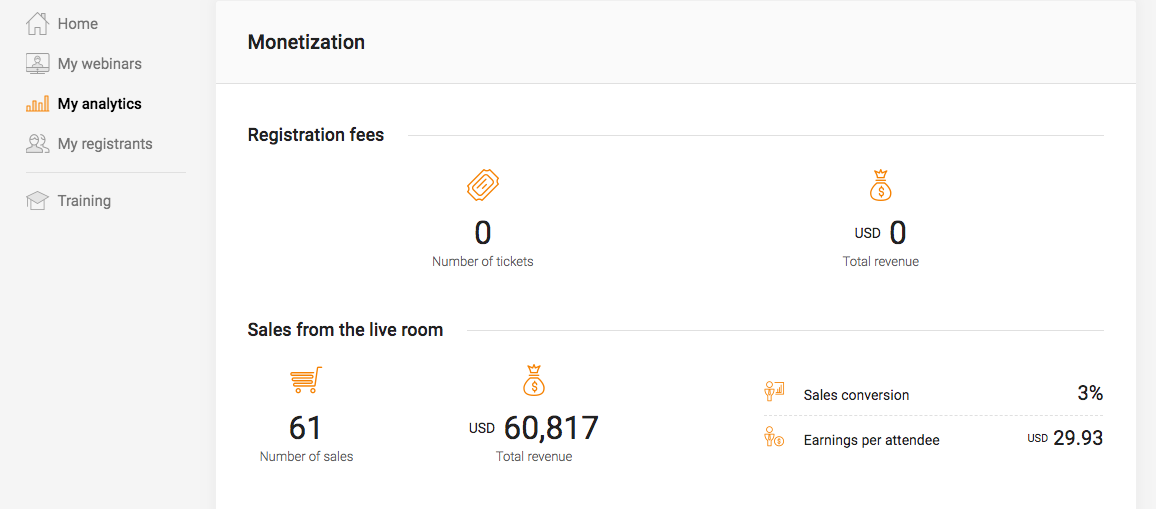The height and width of the screenshot is (509, 1156).
Task: Click the Sales conversion presenter icon
Action: click(774, 391)
